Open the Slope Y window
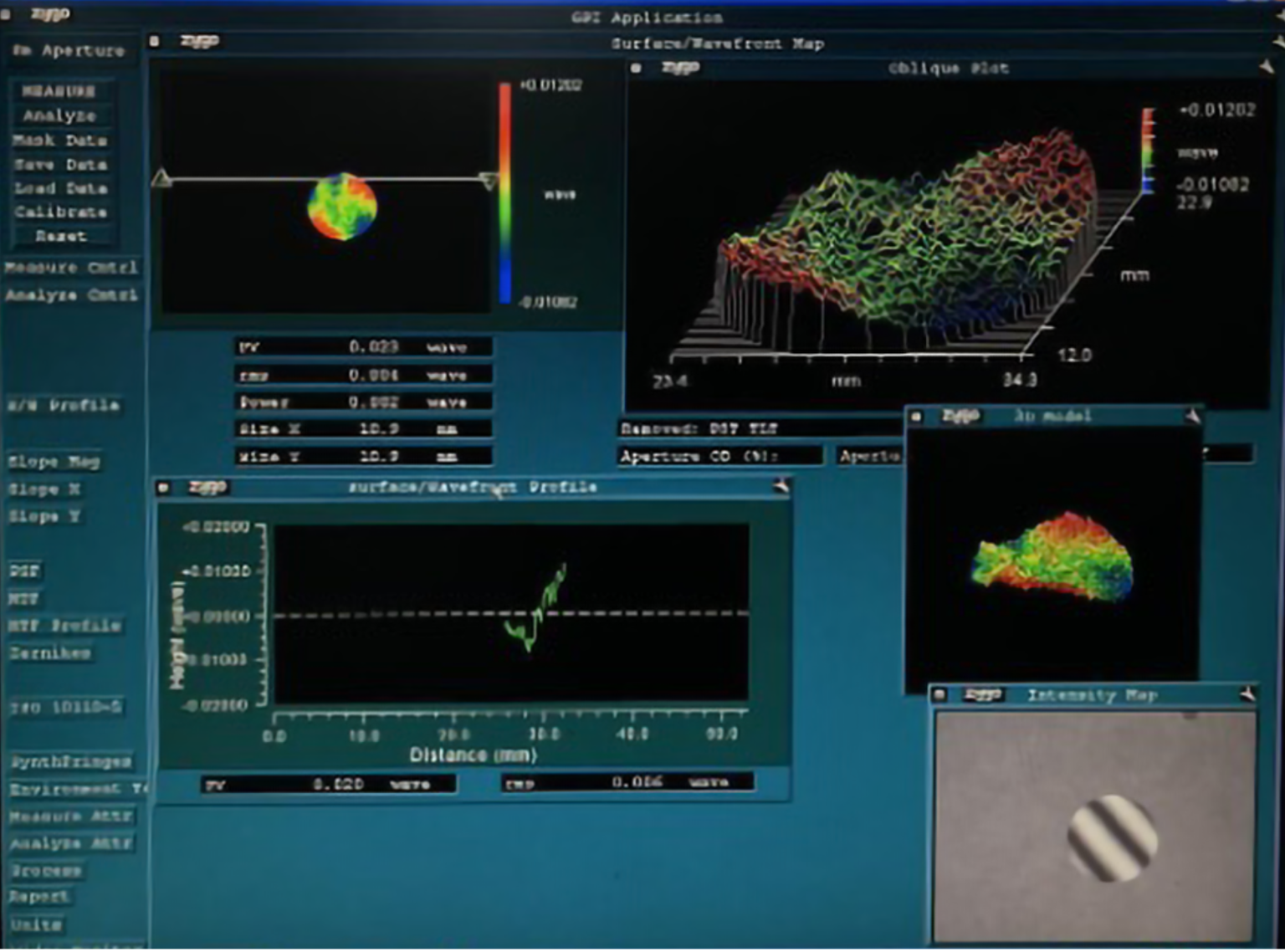The height and width of the screenshot is (952, 1285). pyautogui.click(x=45, y=516)
